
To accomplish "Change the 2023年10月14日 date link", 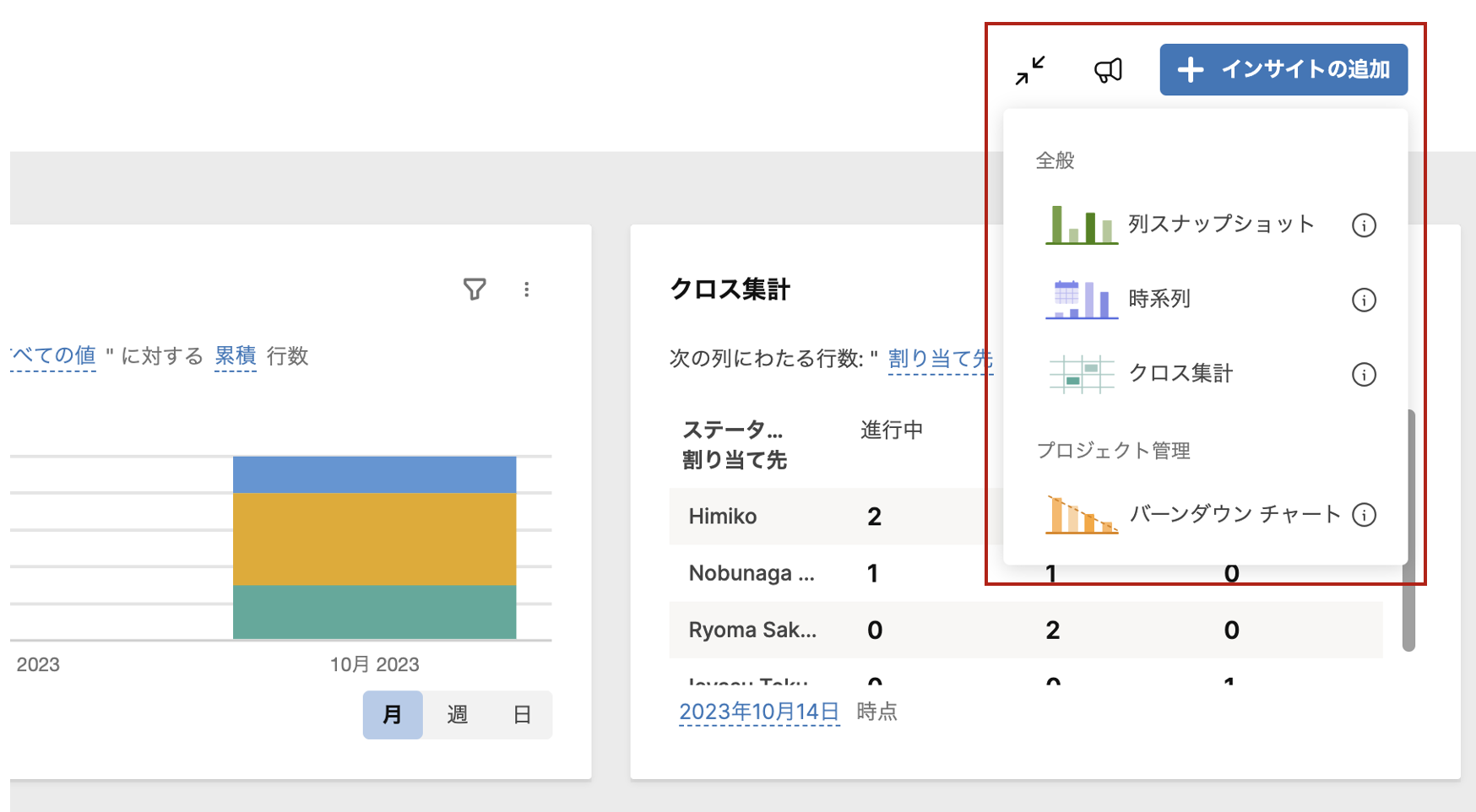I will pos(759,712).
